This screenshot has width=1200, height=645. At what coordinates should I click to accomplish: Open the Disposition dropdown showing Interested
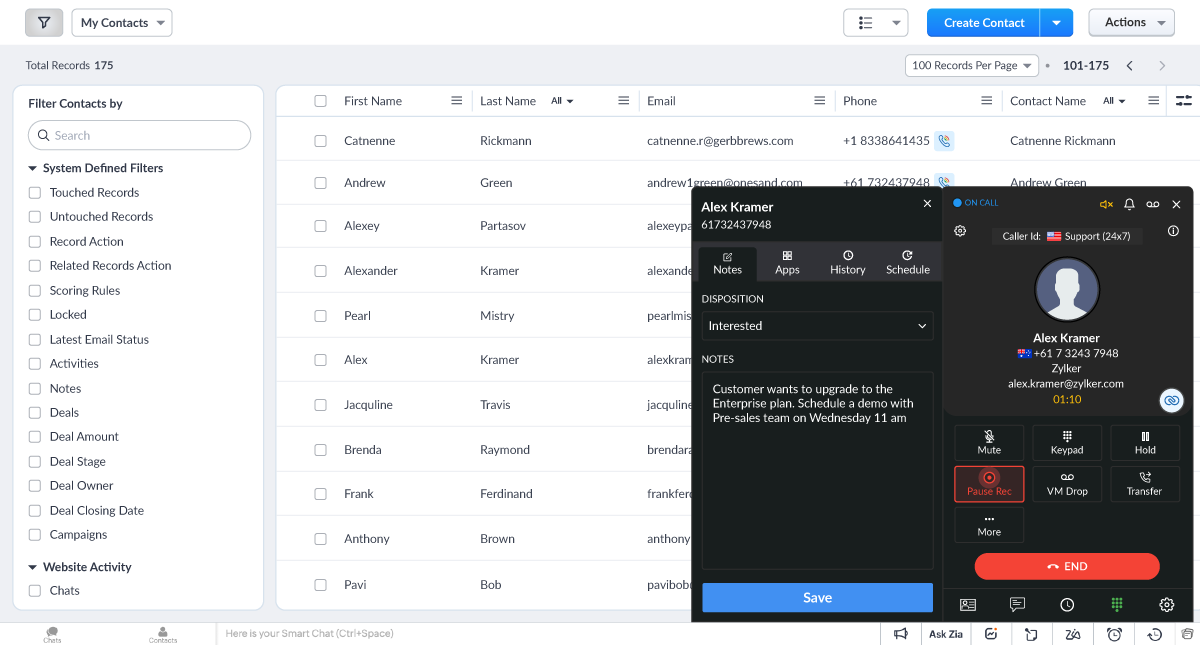coord(817,326)
